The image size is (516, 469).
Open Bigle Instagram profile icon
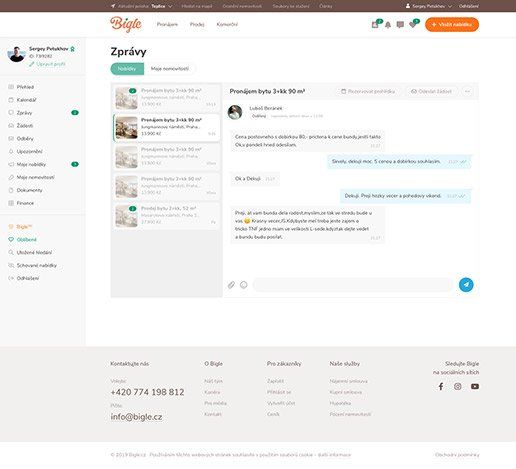click(458, 386)
